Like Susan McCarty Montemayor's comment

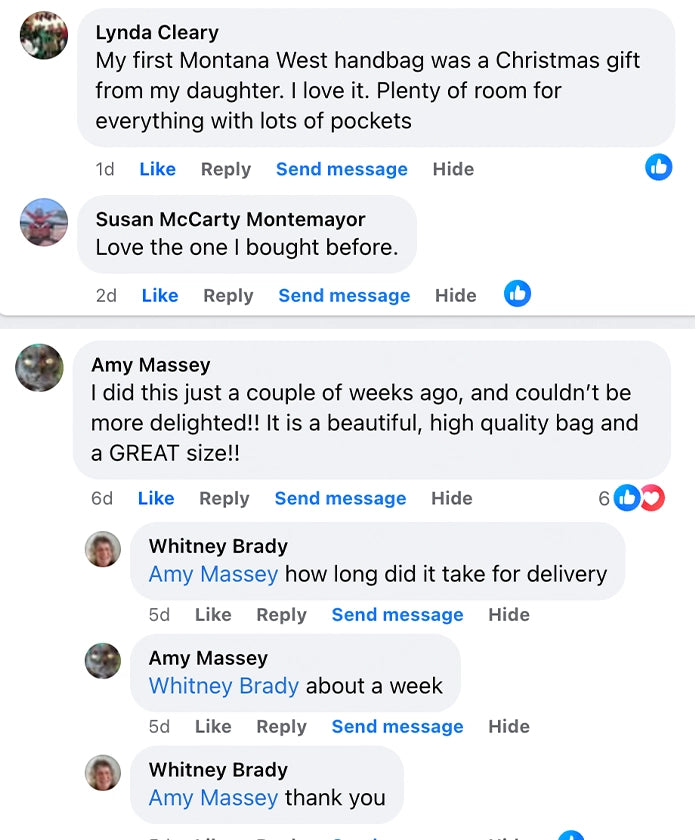(x=160, y=295)
